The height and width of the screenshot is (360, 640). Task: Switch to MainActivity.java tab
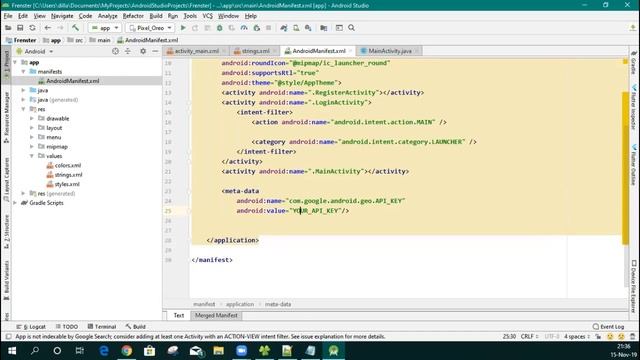coord(389,51)
